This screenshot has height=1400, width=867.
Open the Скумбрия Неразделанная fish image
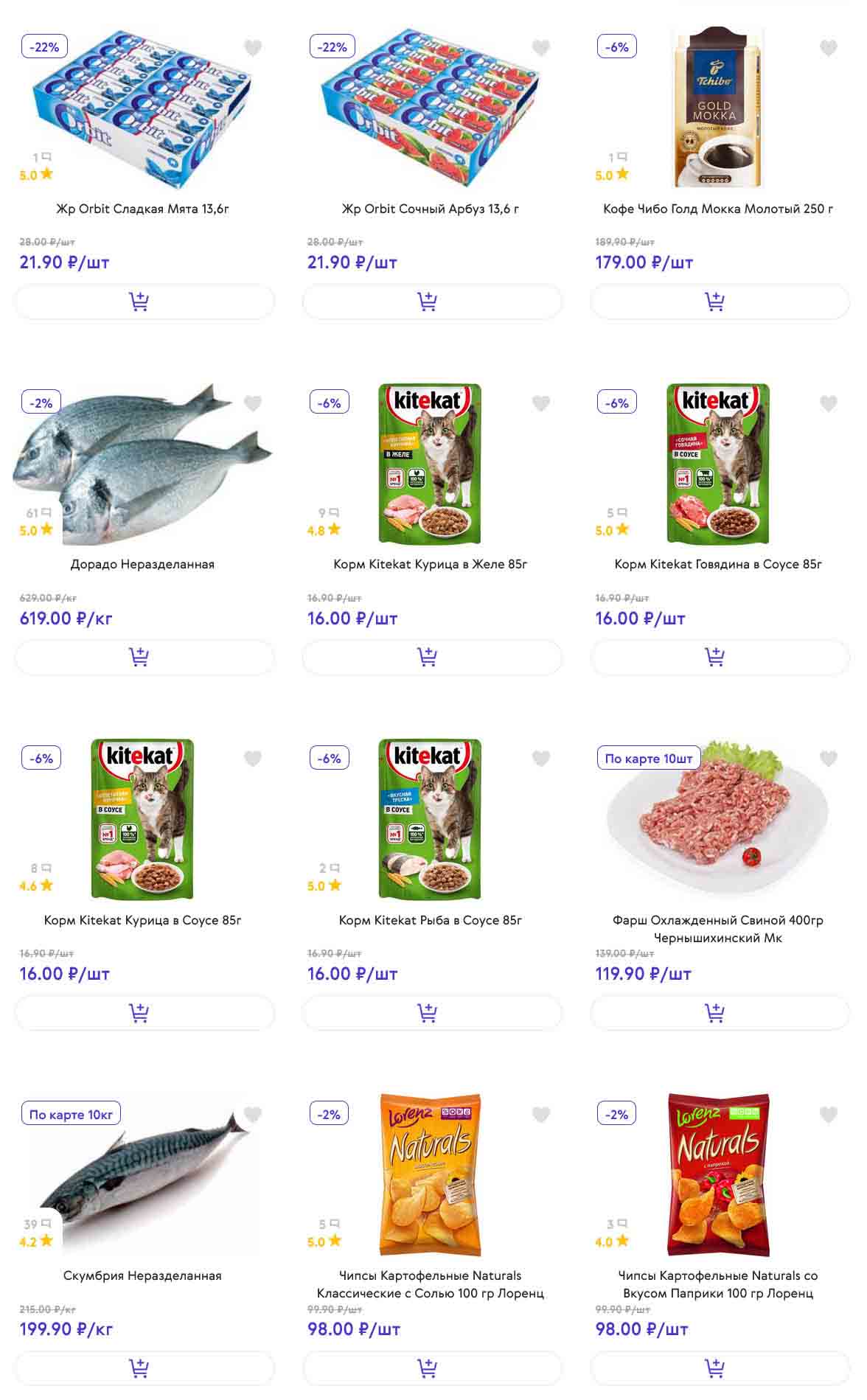144,1176
